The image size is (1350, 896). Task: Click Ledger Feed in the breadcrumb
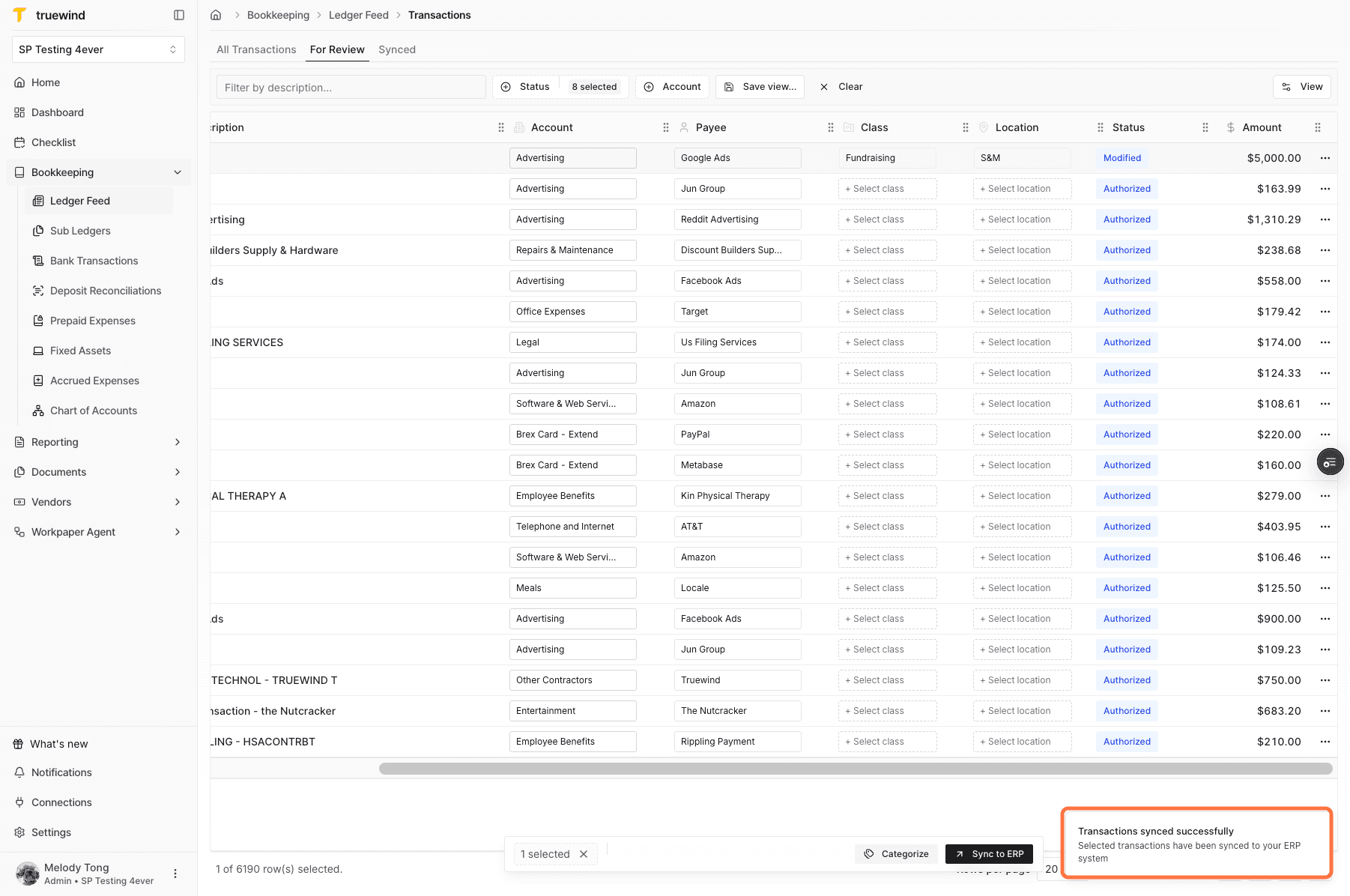pyautogui.click(x=359, y=15)
